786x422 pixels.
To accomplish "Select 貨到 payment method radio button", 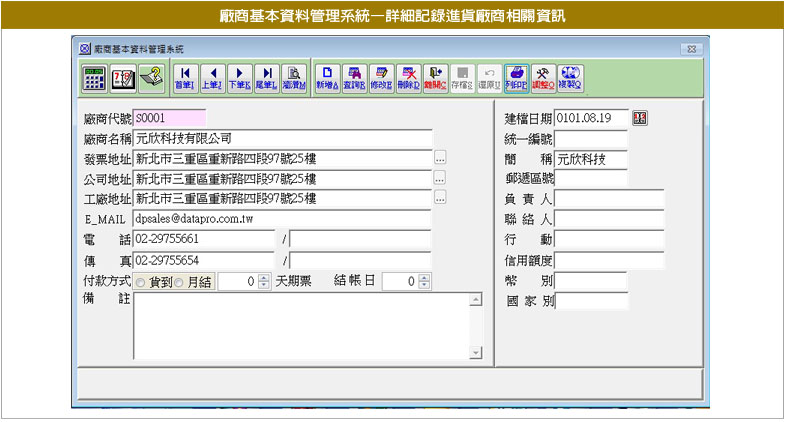I will point(140,282).
